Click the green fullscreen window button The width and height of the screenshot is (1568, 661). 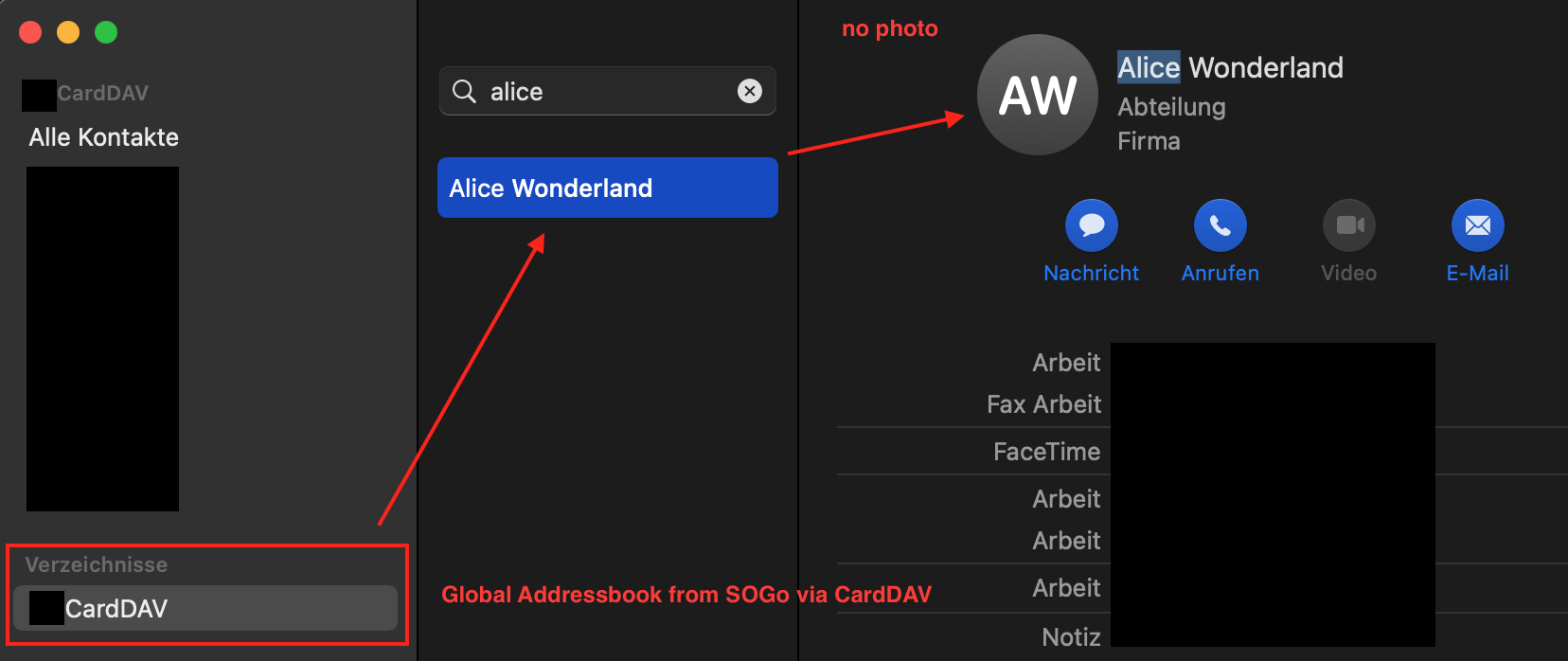(x=106, y=32)
